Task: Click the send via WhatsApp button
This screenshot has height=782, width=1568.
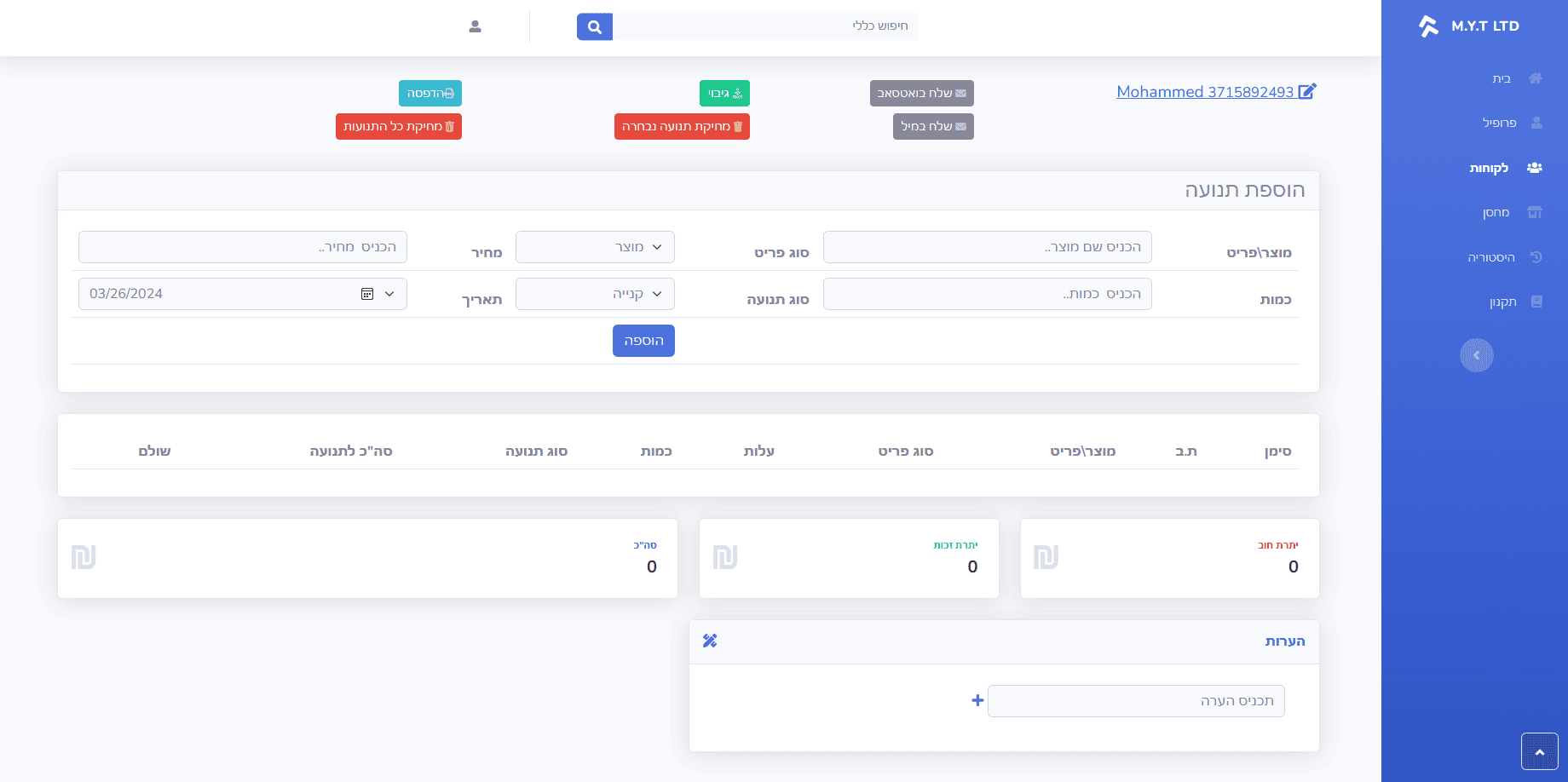Action: [x=921, y=93]
